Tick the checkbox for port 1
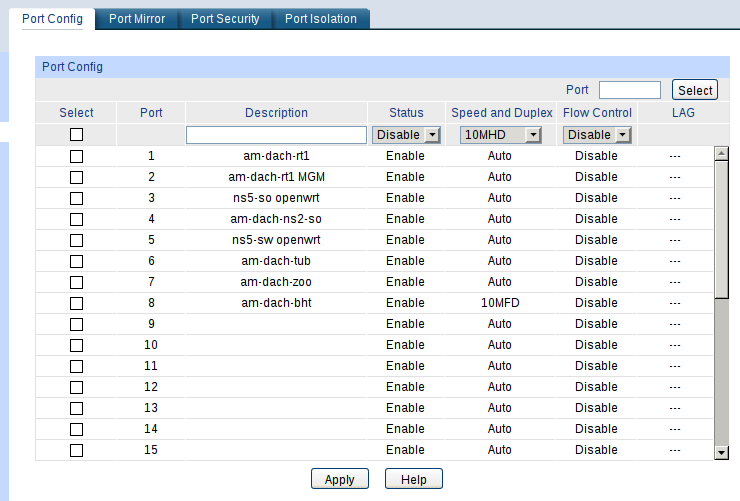 click(76, 156)
